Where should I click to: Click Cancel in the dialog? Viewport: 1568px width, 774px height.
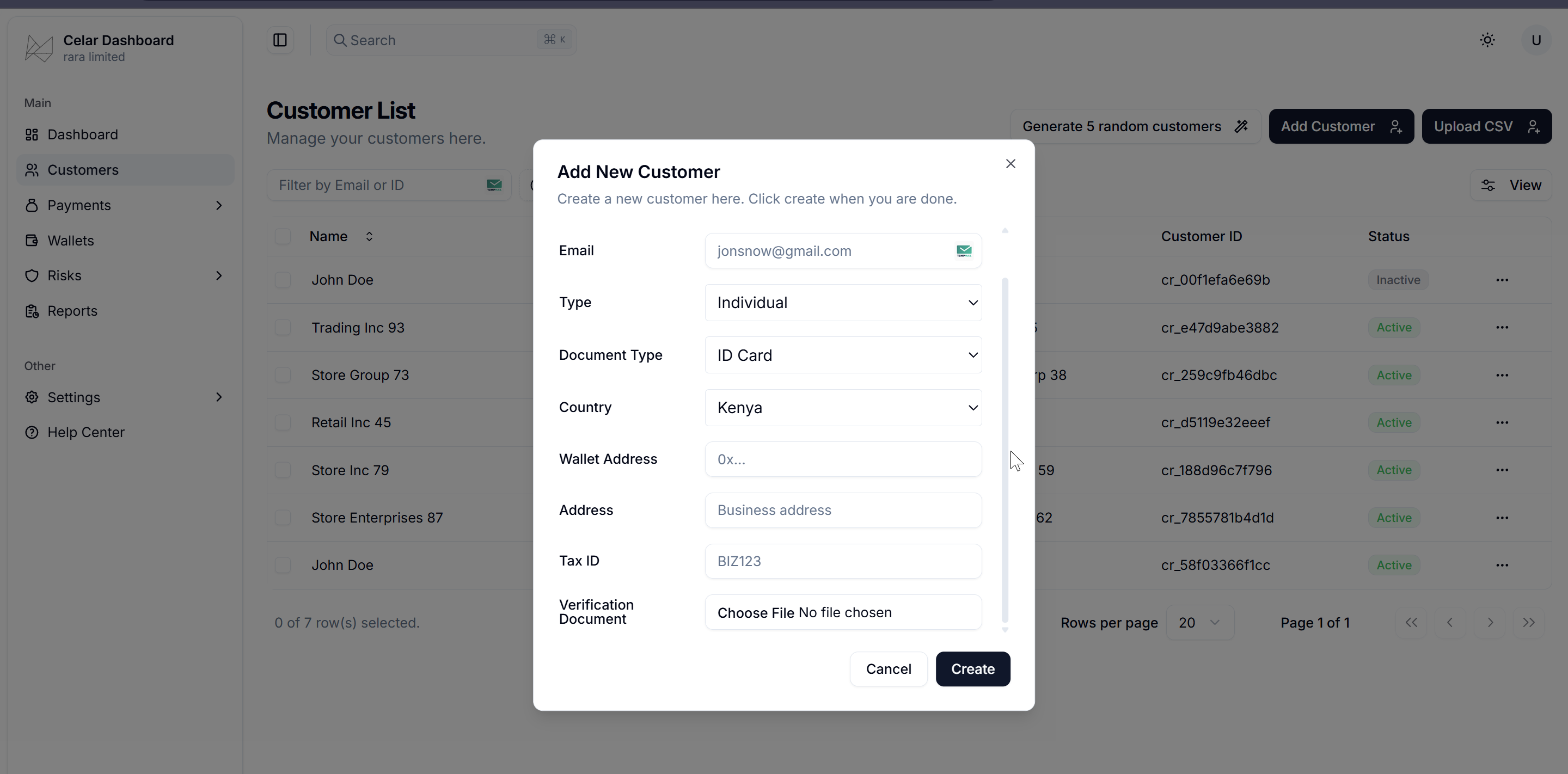888,669
